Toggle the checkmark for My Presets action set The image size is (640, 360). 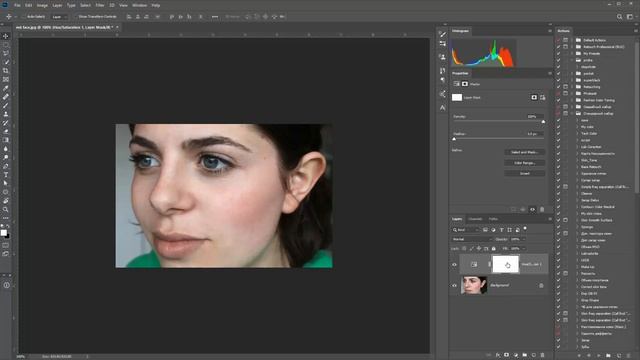point(558,53)
